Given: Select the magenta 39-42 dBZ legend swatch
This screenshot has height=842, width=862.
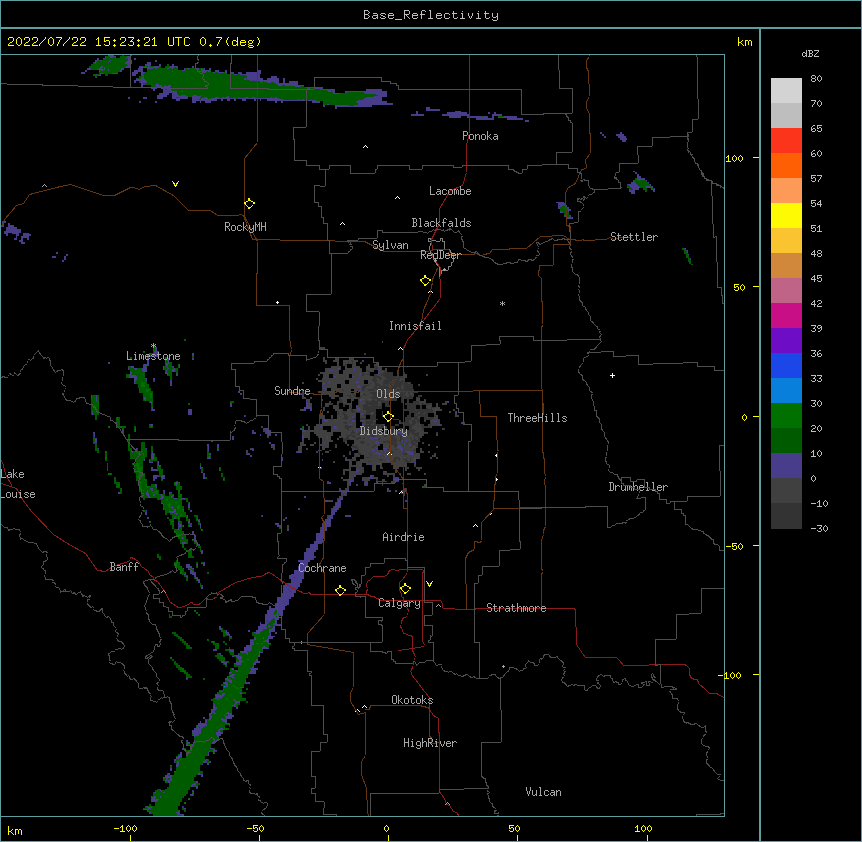Looking at the screenshot, I should [786, 315].
